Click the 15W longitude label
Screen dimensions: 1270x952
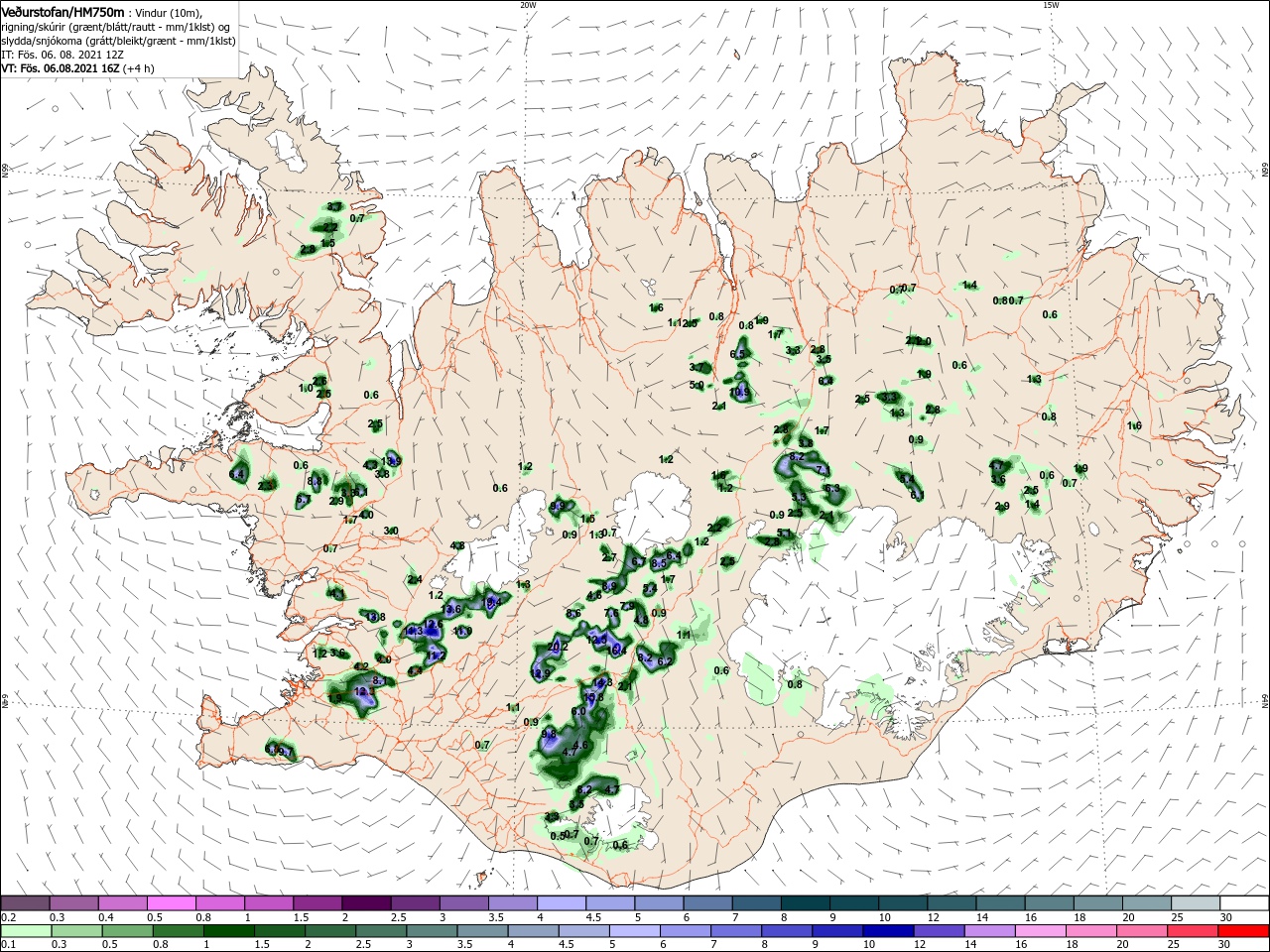click(1051, 4)
